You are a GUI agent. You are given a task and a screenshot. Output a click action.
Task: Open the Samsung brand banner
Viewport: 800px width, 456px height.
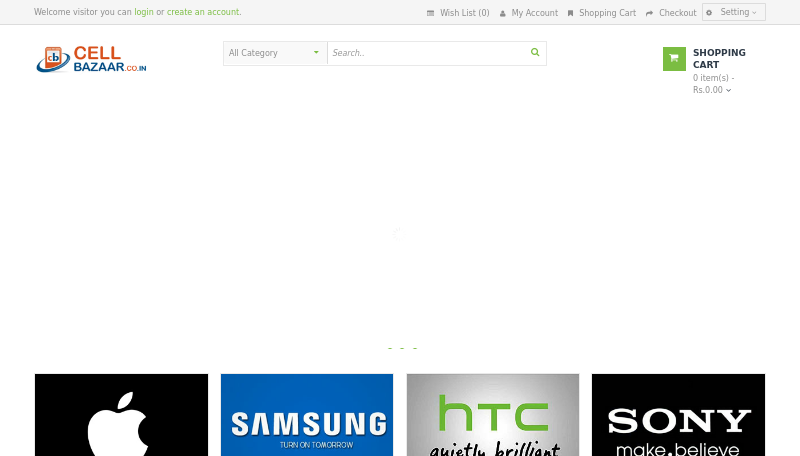tap(307, 415)
